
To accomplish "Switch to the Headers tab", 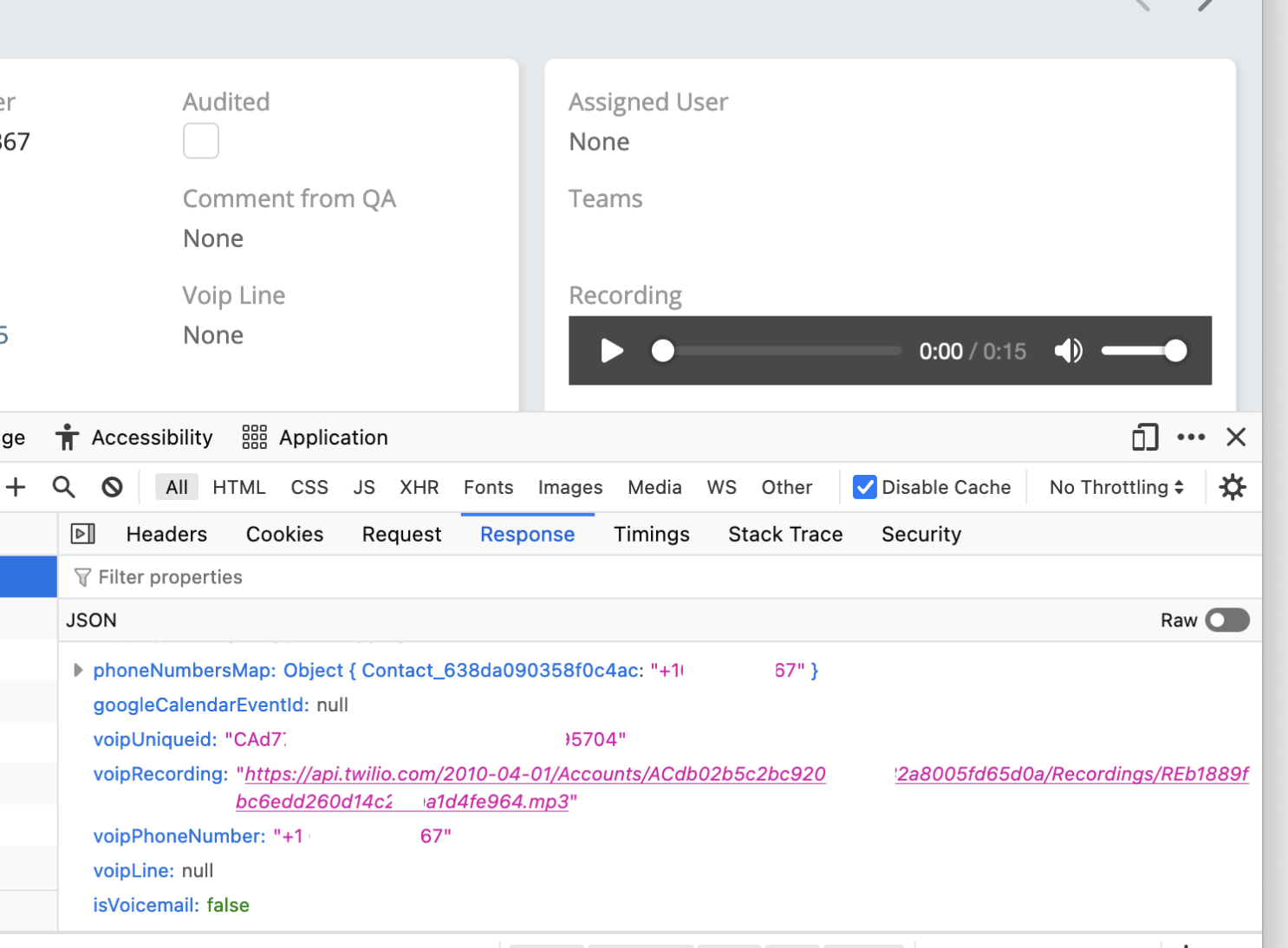I will 166,535.
